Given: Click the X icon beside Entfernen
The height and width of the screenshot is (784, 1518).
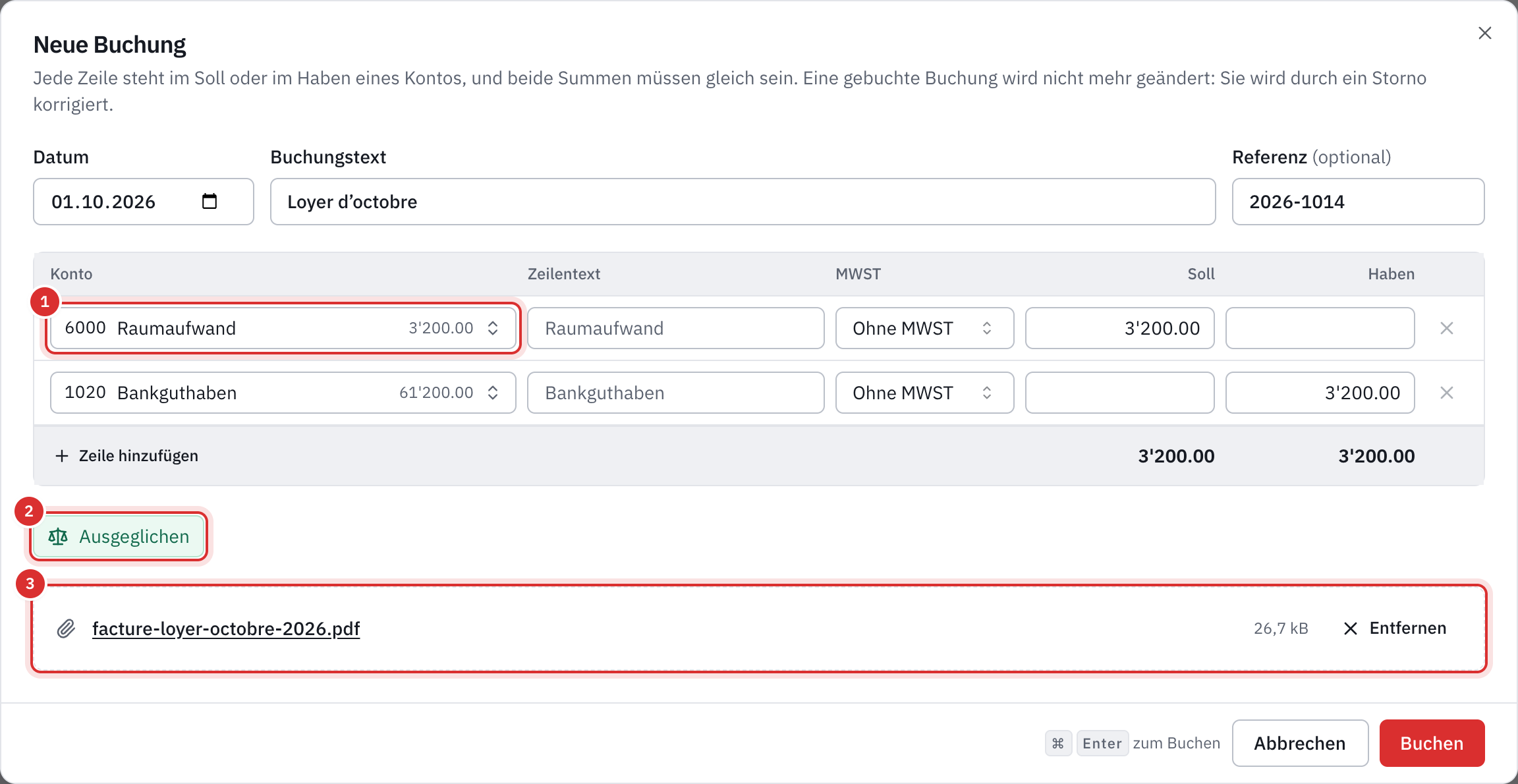Looking at the screenshot, I should click(1351, 629).
